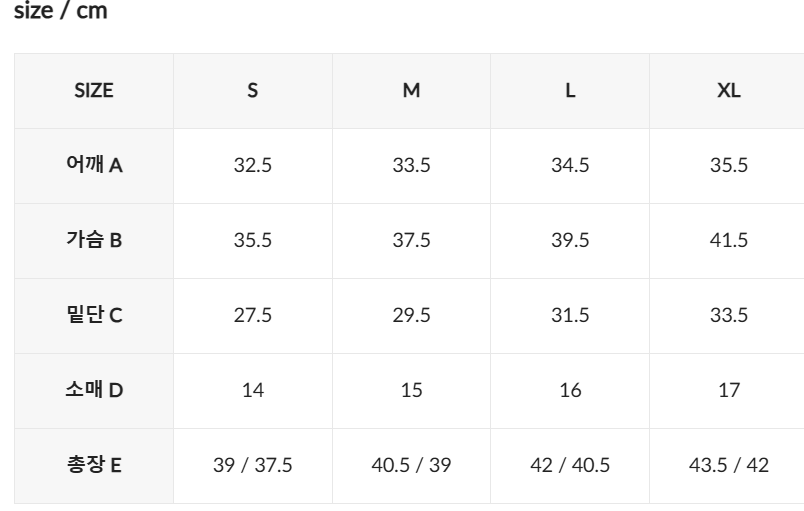This screenshot has height=511, width=804.
Task: Click chest value 37.5 for size M
Action: coord(411,240)
